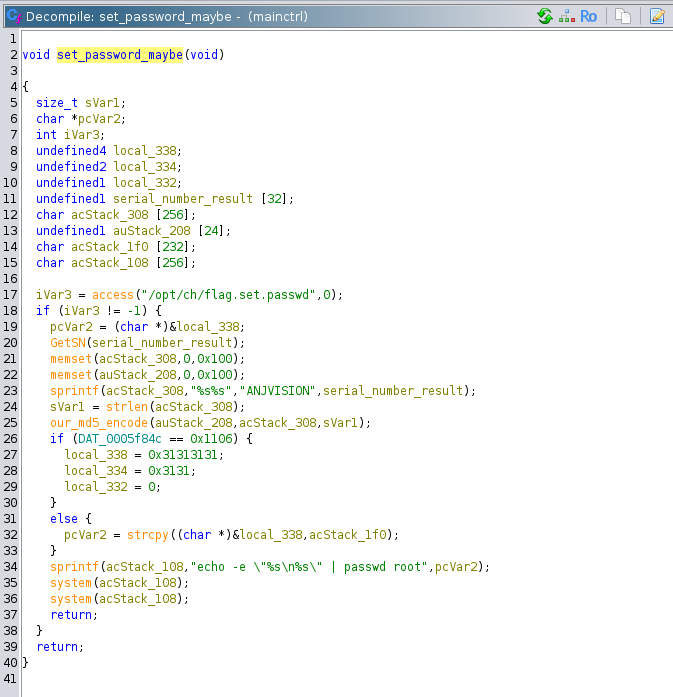Open the control flow graph icon
Screen dimensions: 673x697
click(x=567, y=16)
